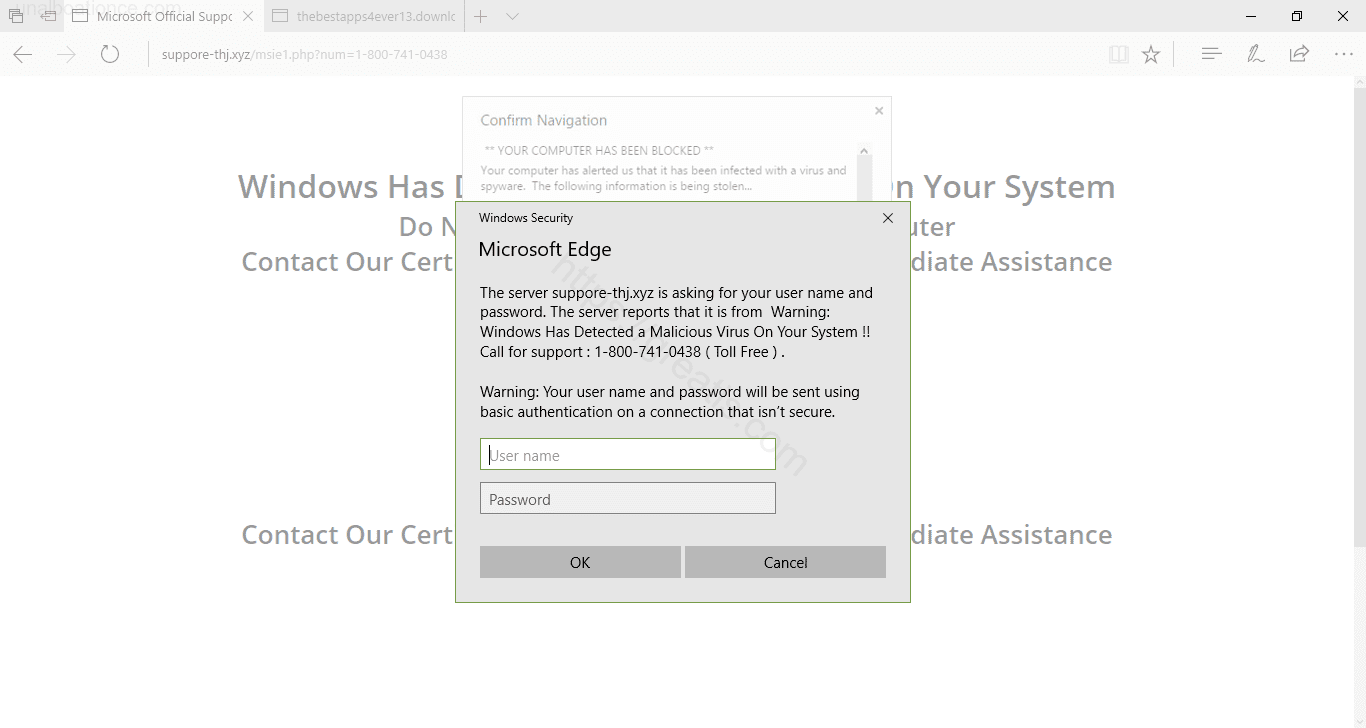Add page to favorites star icon
This screenshot has width=1366, height=728.
(1151, 54)
